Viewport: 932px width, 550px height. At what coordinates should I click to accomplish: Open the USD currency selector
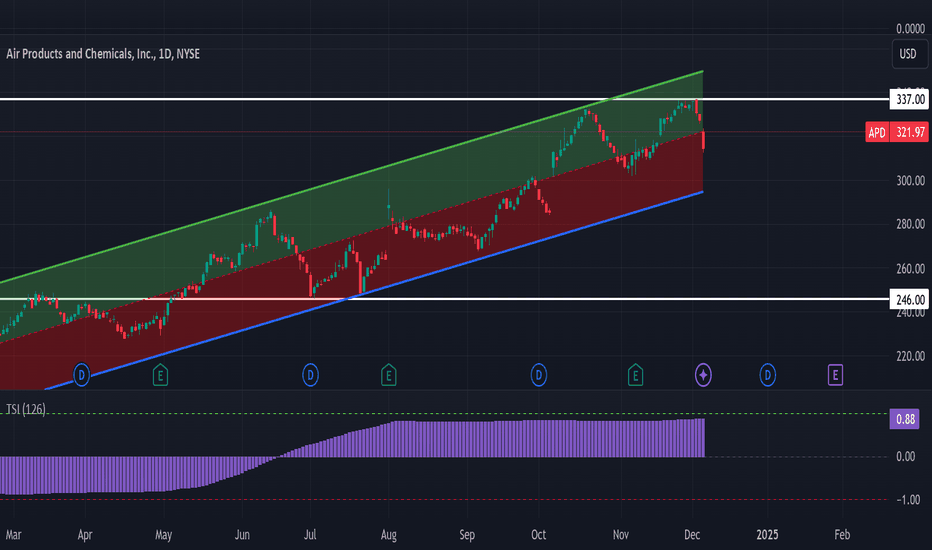click(x=908, y=54)
